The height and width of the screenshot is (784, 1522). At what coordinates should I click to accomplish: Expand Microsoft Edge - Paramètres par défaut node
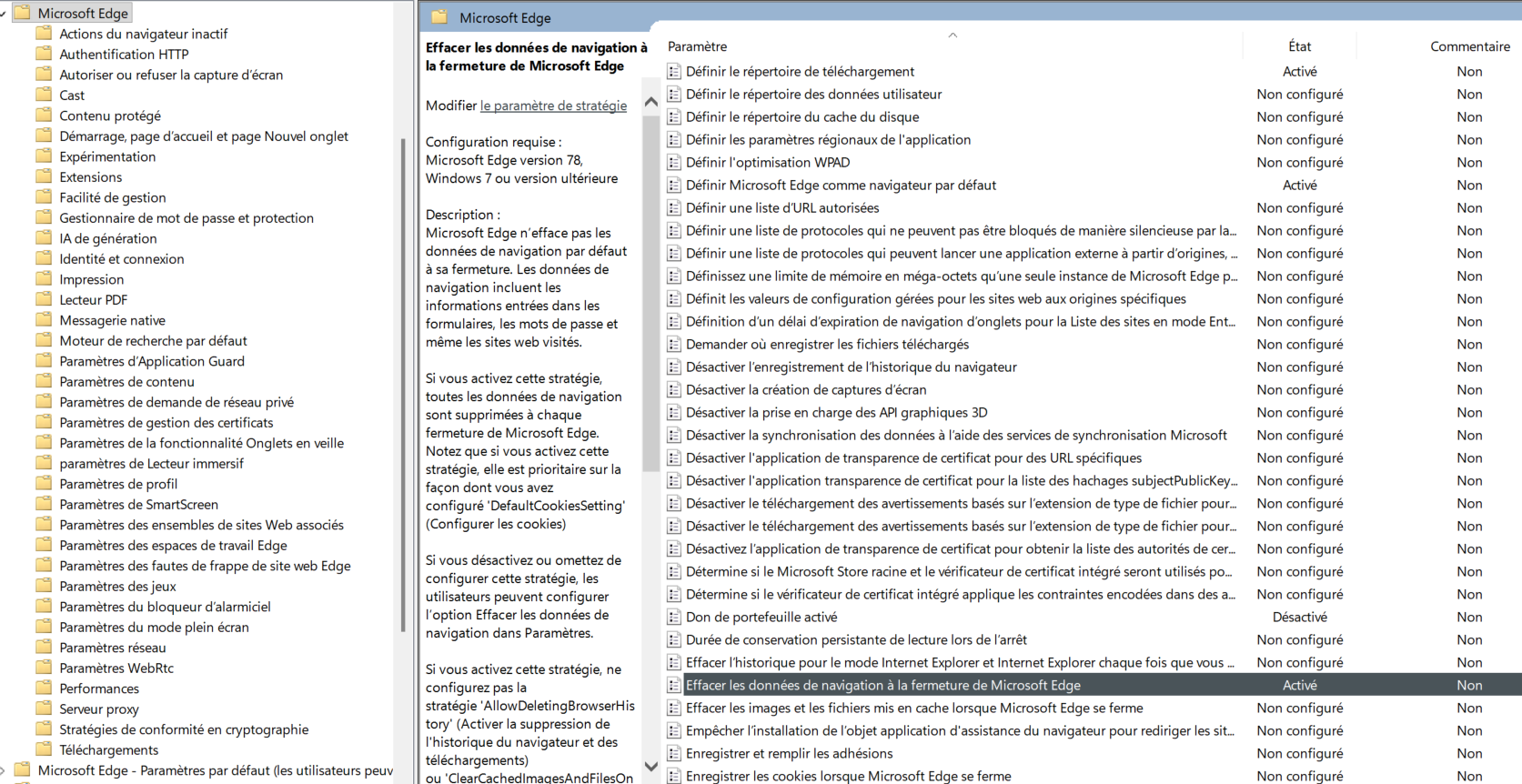pyautogui.click(x=3, y=770)
